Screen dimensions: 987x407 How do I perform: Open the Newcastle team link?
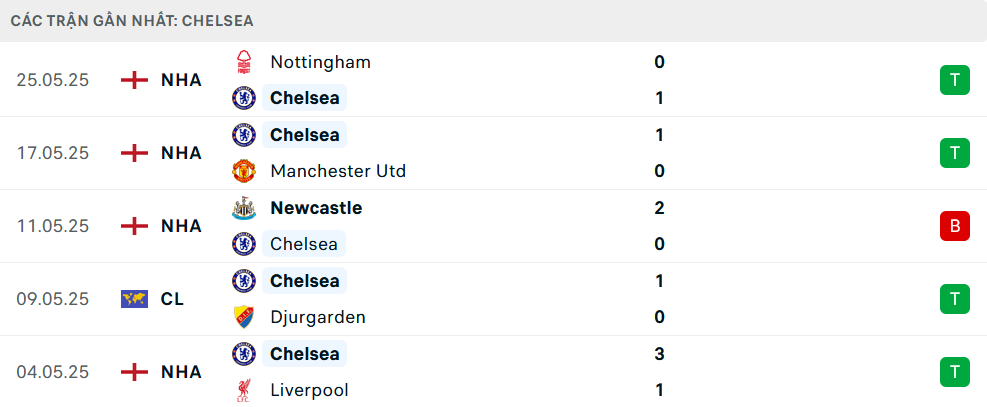click(317, 208)
